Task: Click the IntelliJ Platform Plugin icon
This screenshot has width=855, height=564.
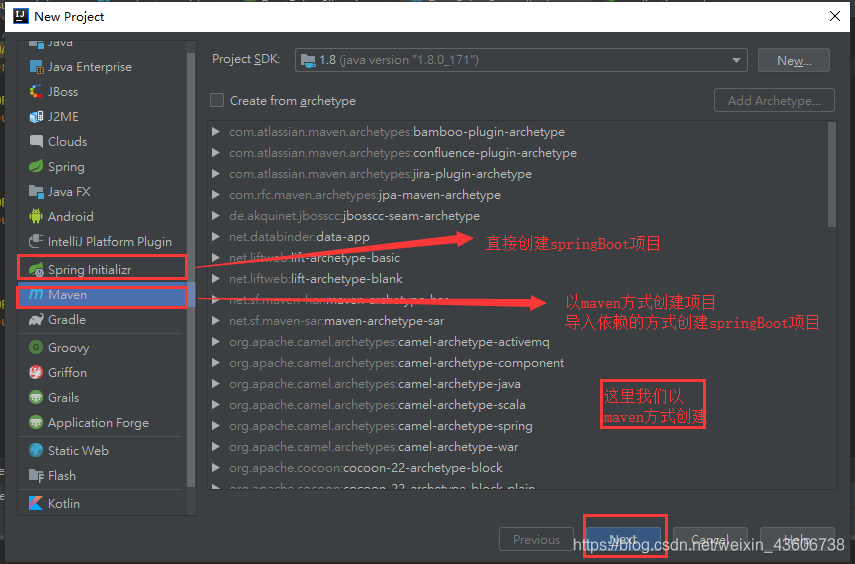Action: 36,241
